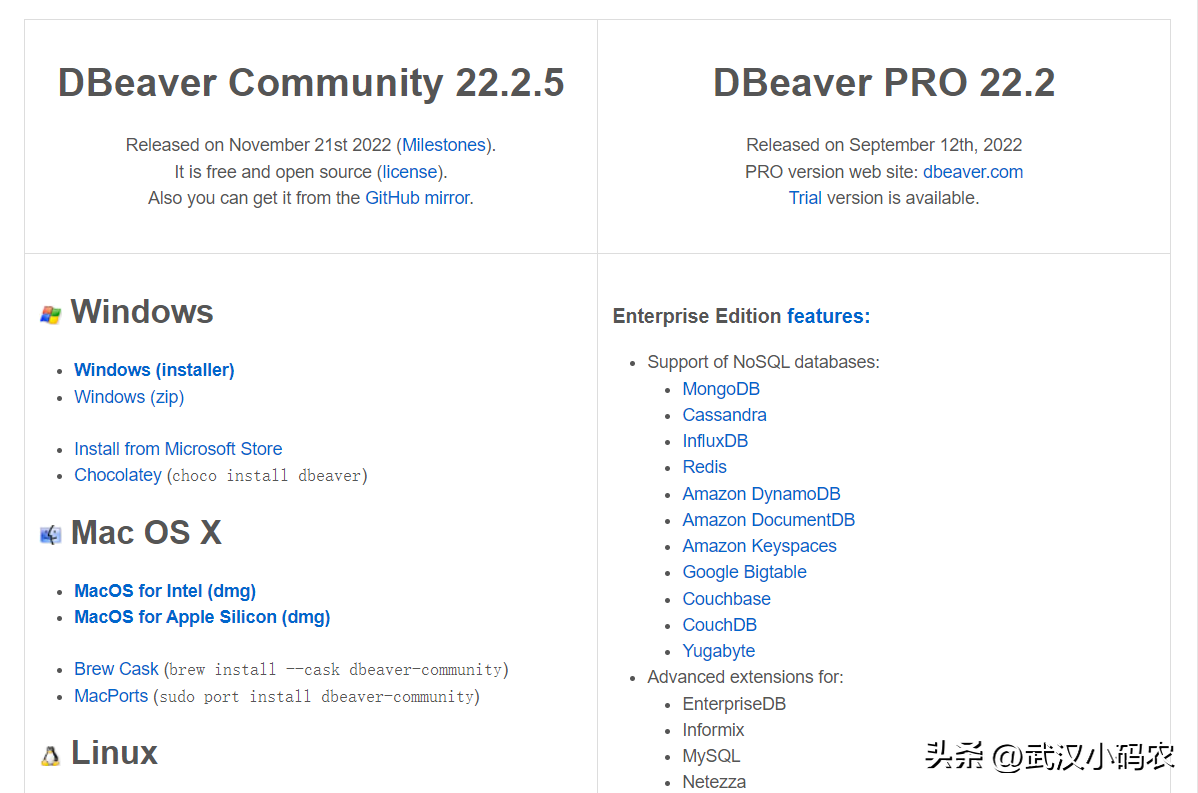Open the Amazon Keyspaces link
Image resolution: width=1198 pixels, height=793 pixels.
tap(759, 546)
